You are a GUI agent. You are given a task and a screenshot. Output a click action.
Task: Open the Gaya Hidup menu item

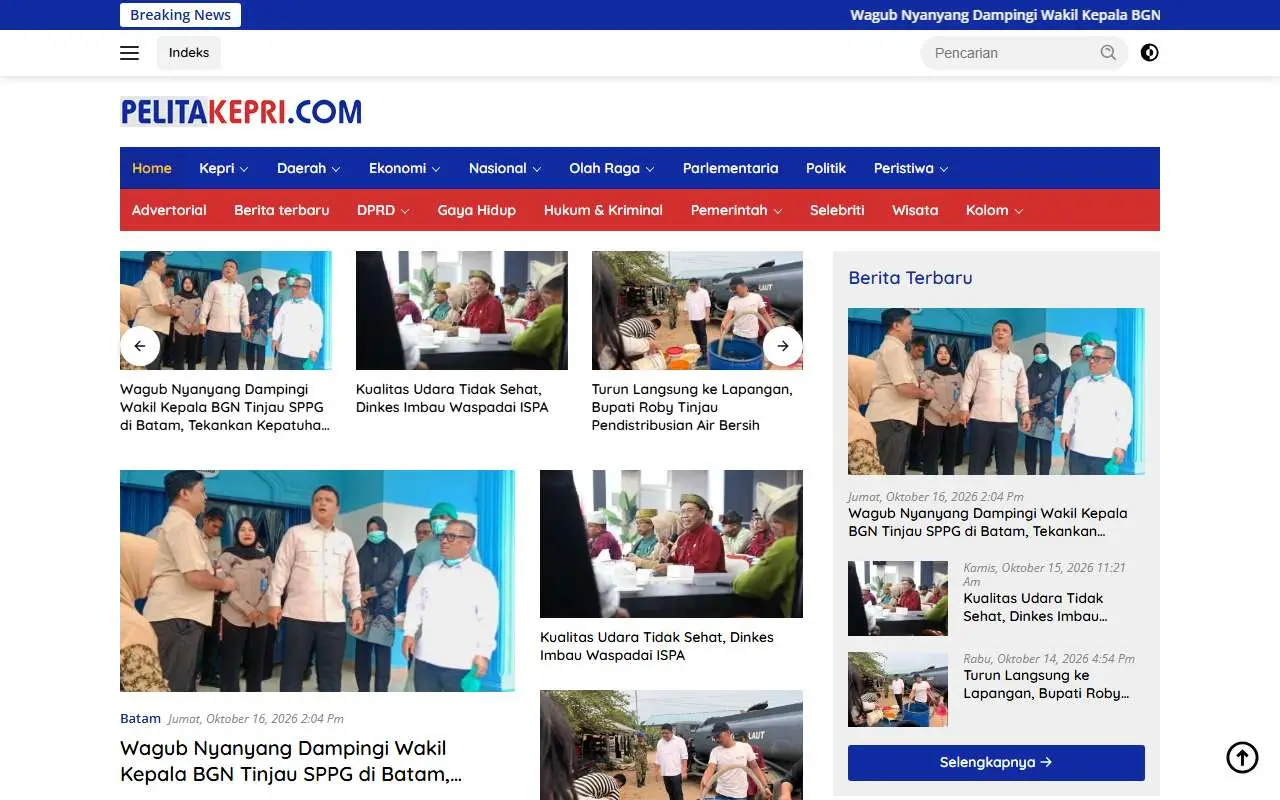coord(477,210)
